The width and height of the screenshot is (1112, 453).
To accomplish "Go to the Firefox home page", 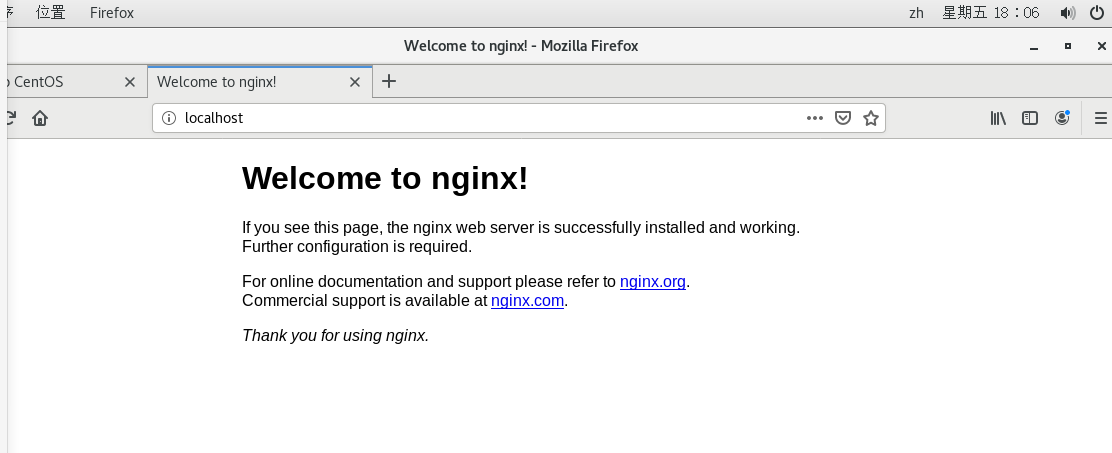I will pyautogui.click(x=40, y=118).
